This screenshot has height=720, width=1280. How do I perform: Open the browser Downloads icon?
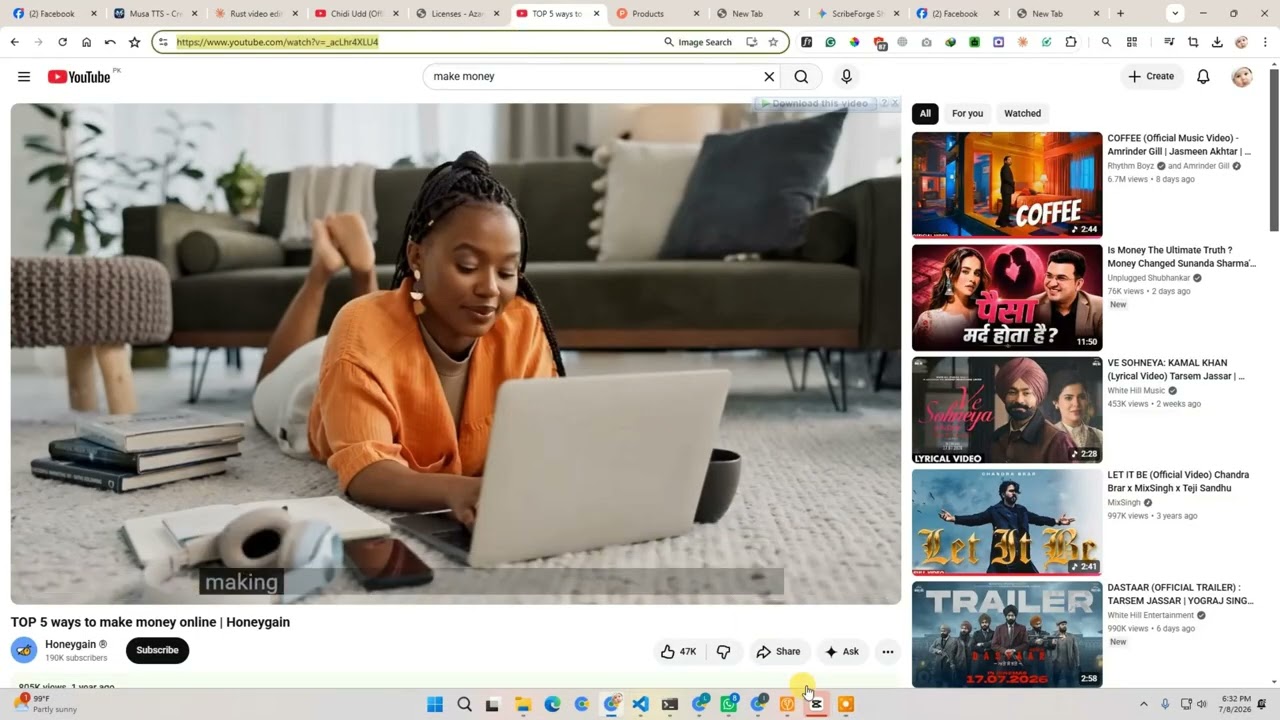pyautogui.click(x=1217, y=42)
